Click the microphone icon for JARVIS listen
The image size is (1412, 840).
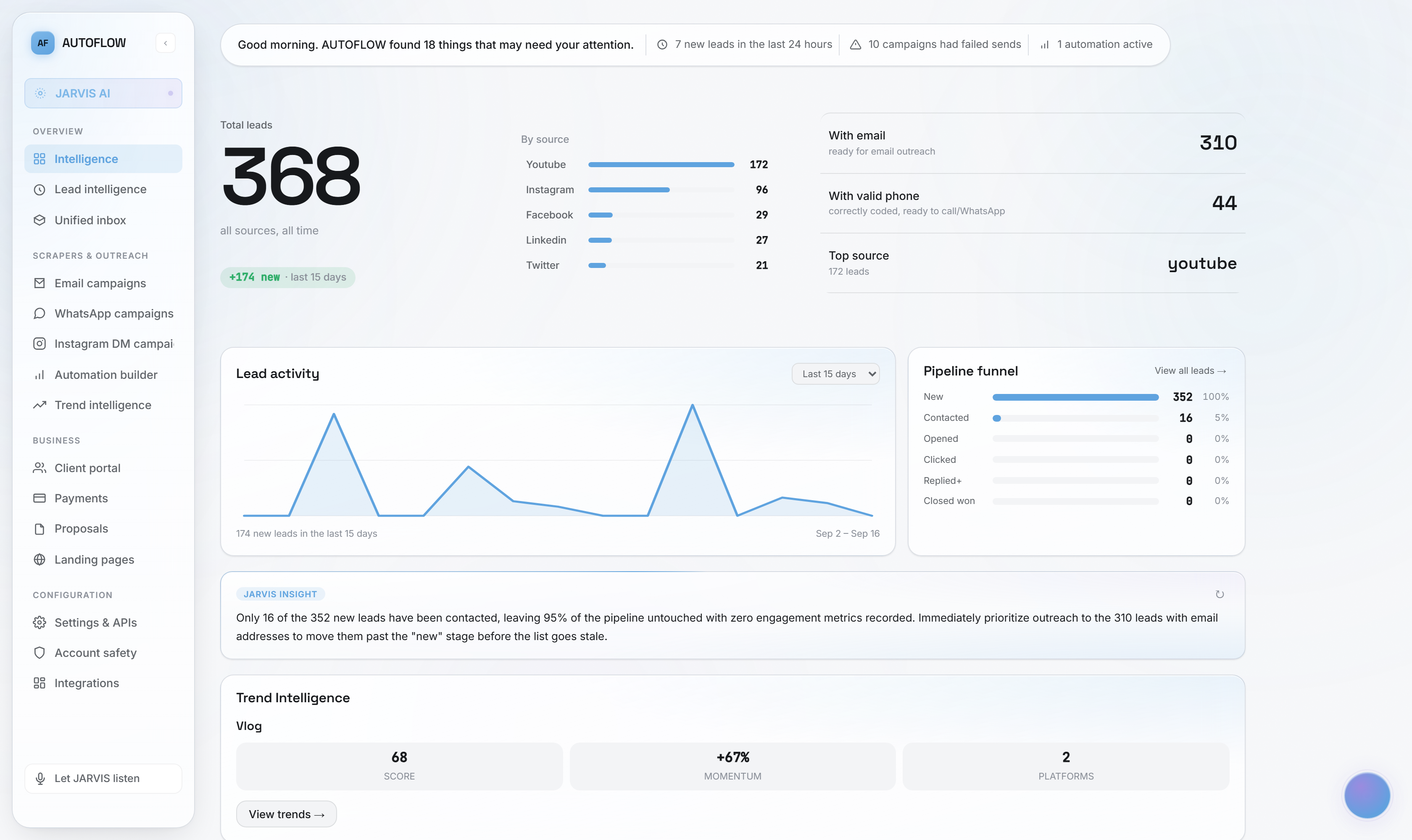(x=40, y=779)
